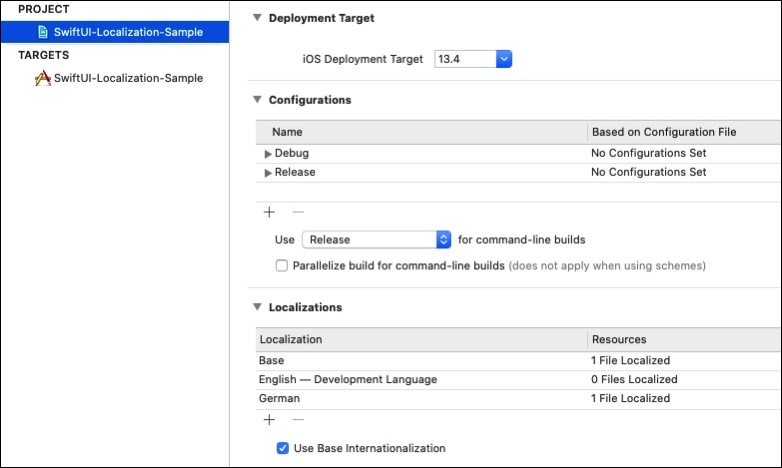This screenshot has width=782, height=468.
Task: Click No Configurations Set in Release row
Action: (x=648, y=172)
